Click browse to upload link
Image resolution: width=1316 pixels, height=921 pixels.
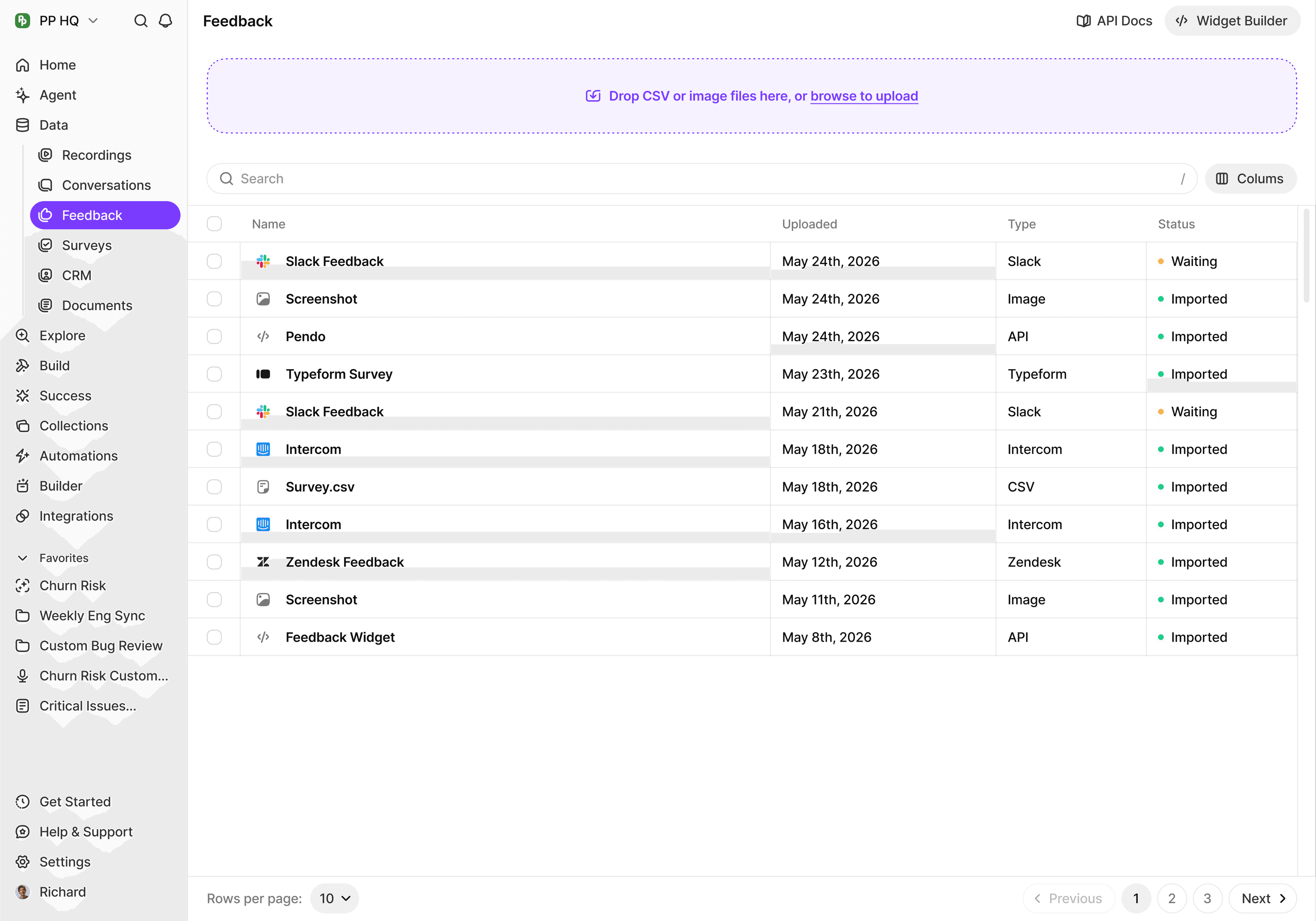(864, 96)
